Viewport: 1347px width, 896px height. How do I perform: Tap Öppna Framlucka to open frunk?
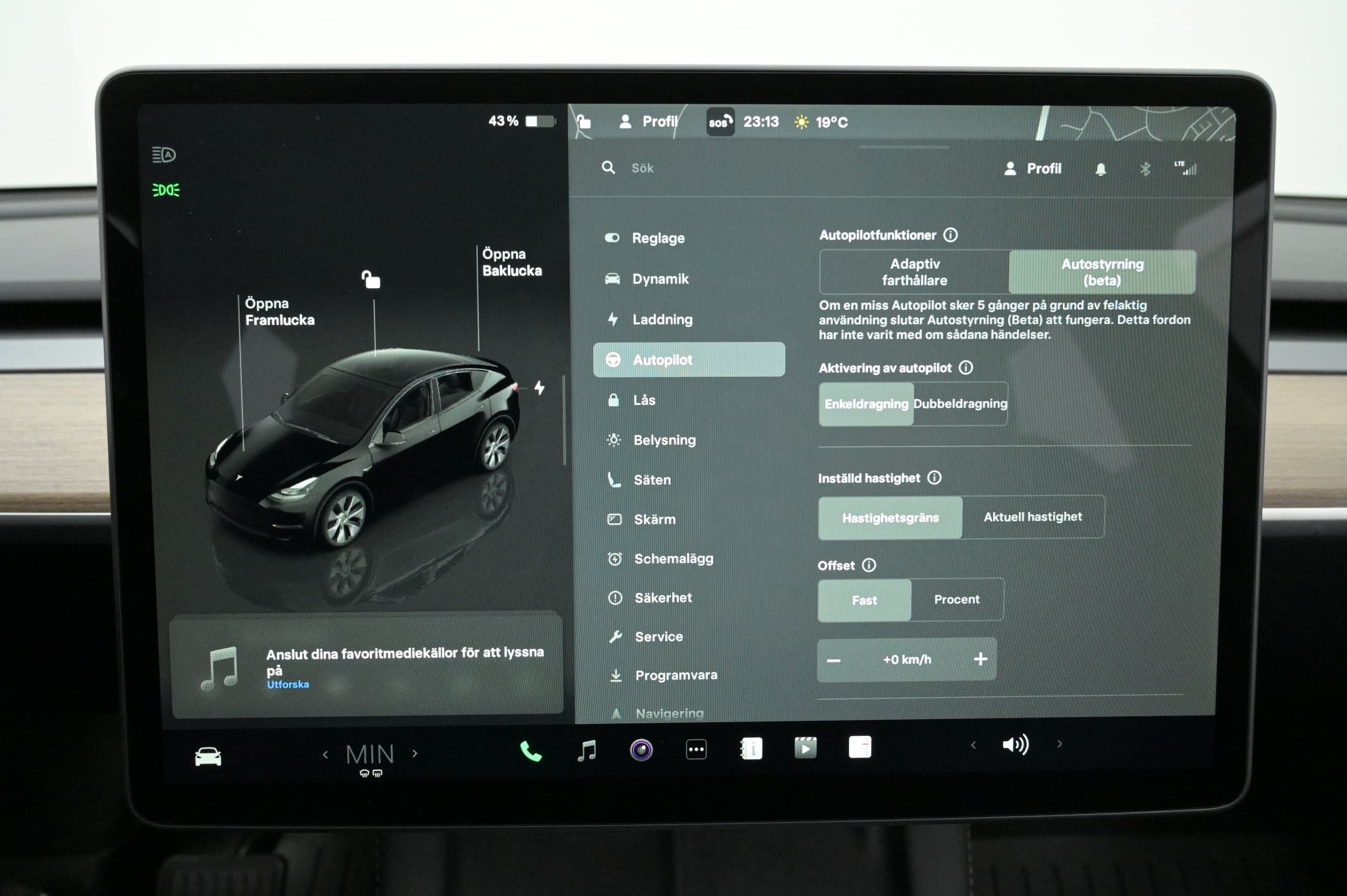(x=280, y=311)
